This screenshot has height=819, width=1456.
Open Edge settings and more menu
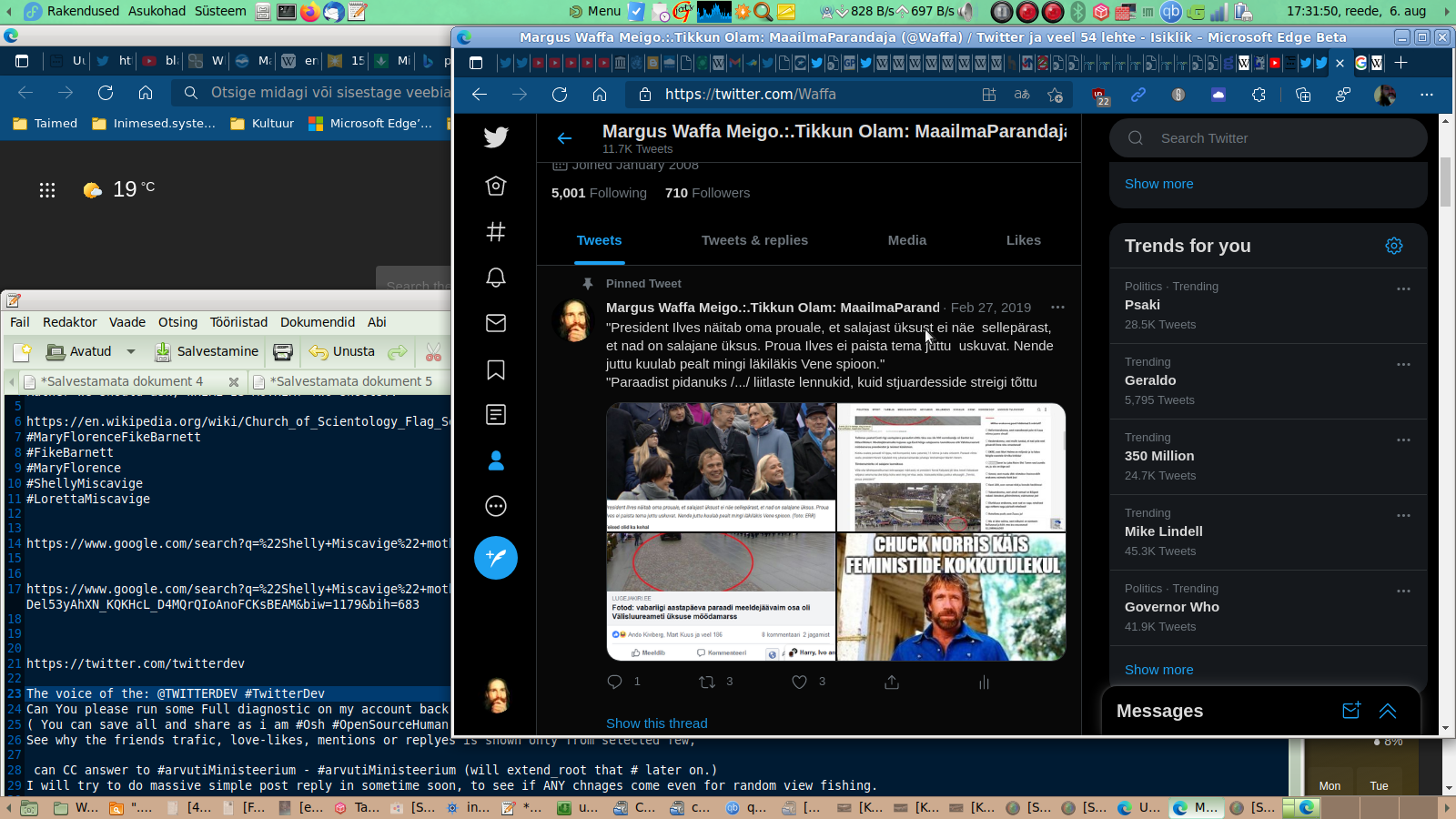click(1427, 95)
